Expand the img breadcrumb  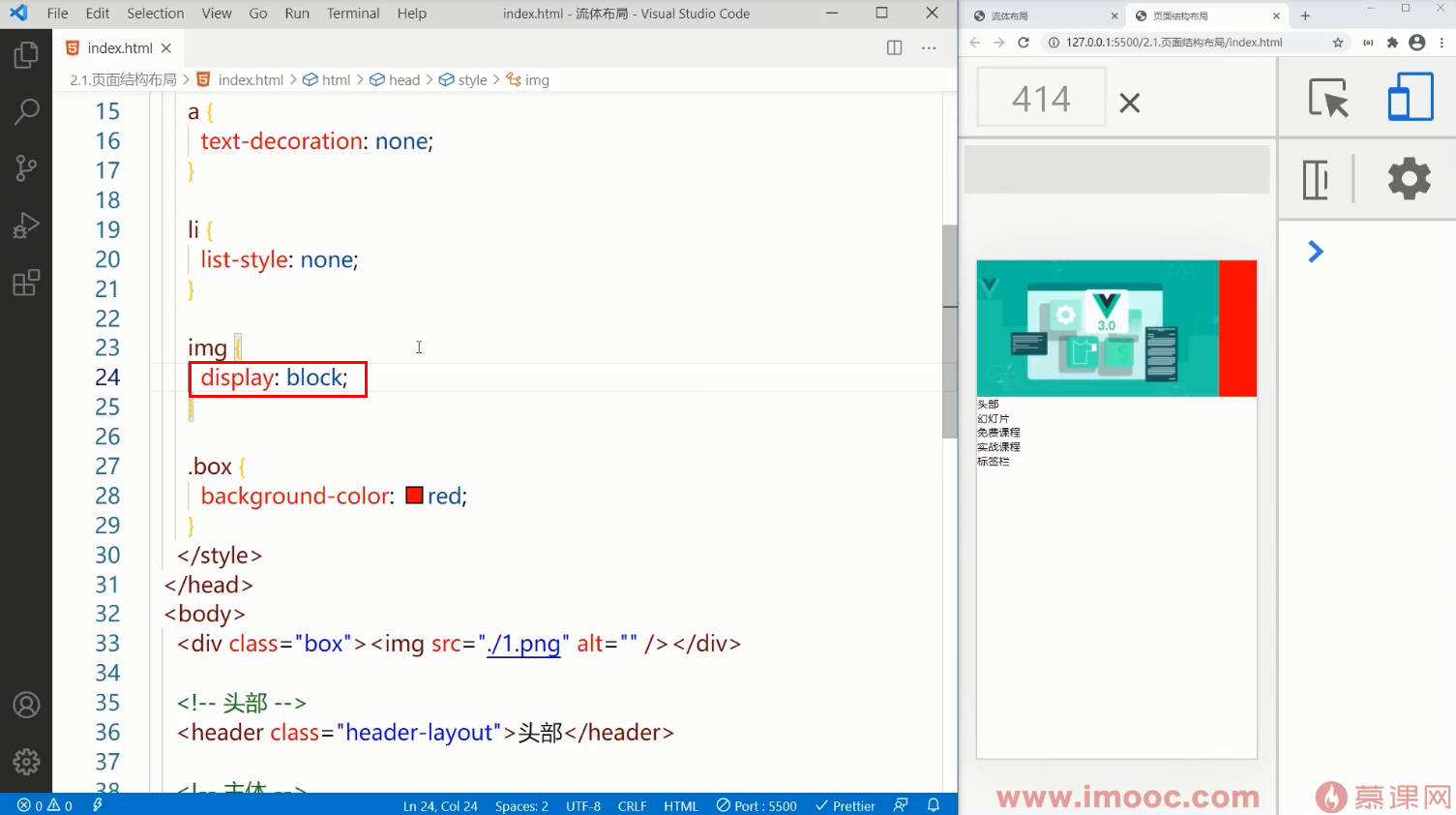[528, 80]
